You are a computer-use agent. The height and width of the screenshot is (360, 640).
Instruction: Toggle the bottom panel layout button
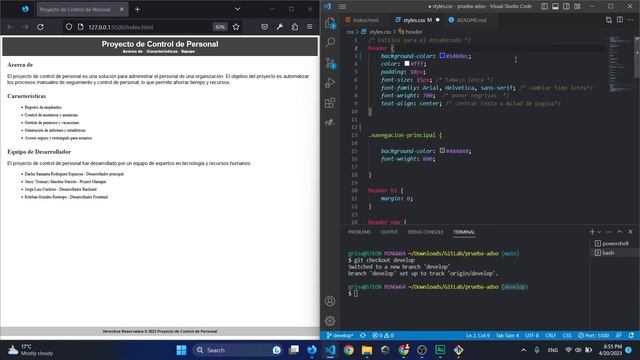[556, 7]
